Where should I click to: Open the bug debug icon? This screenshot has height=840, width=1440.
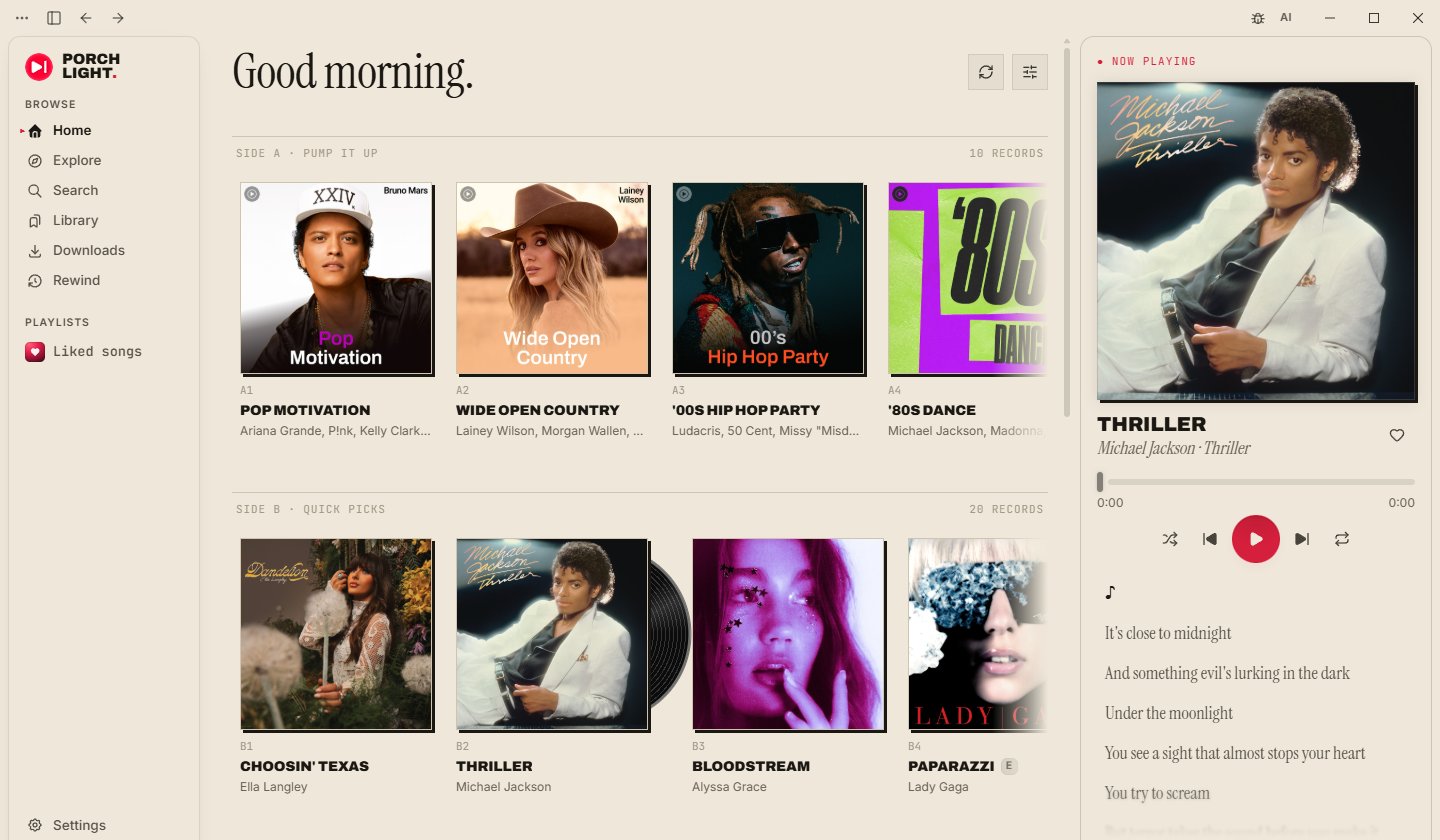[1258, 18]
